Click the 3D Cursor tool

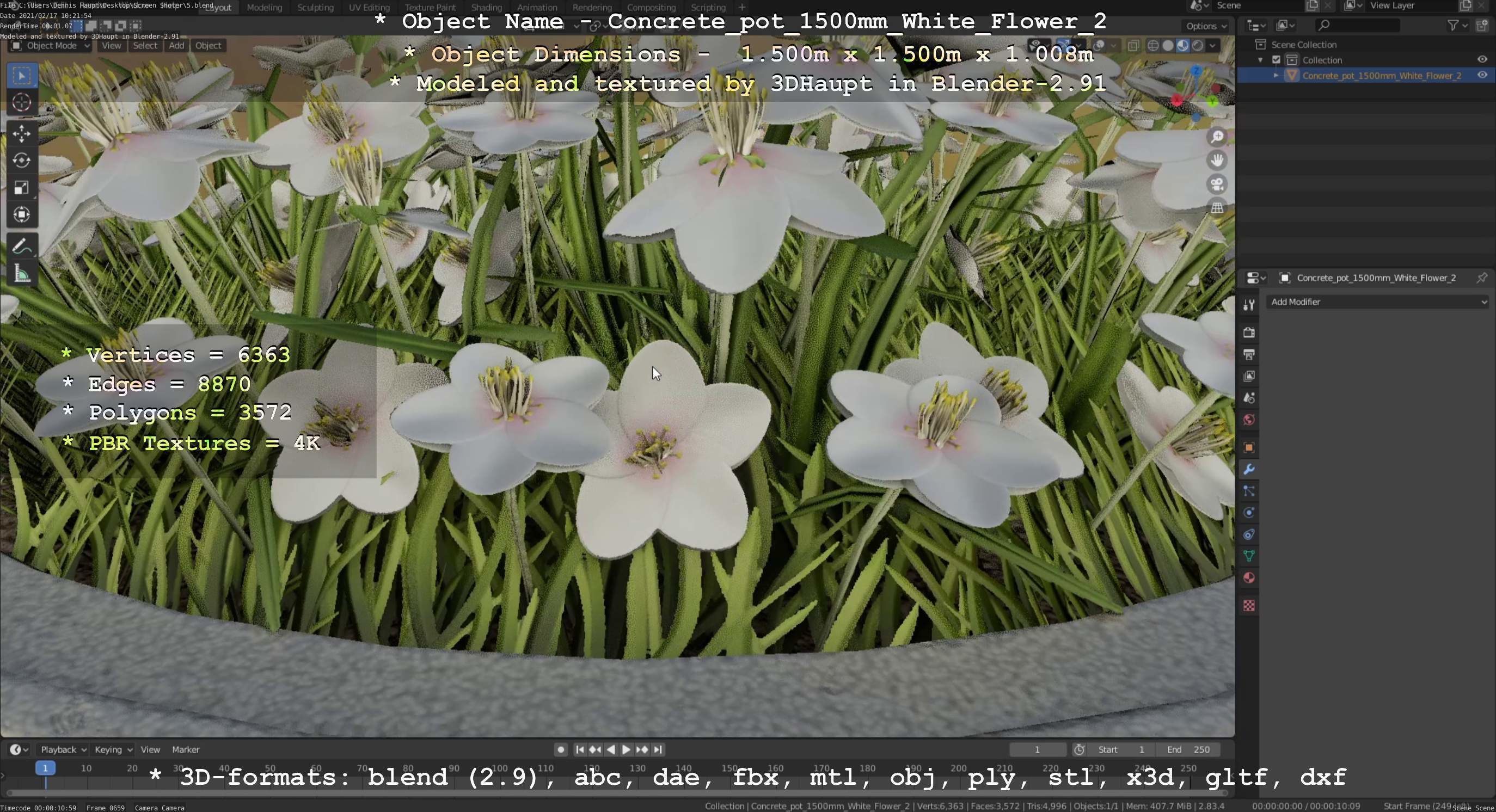21,103
